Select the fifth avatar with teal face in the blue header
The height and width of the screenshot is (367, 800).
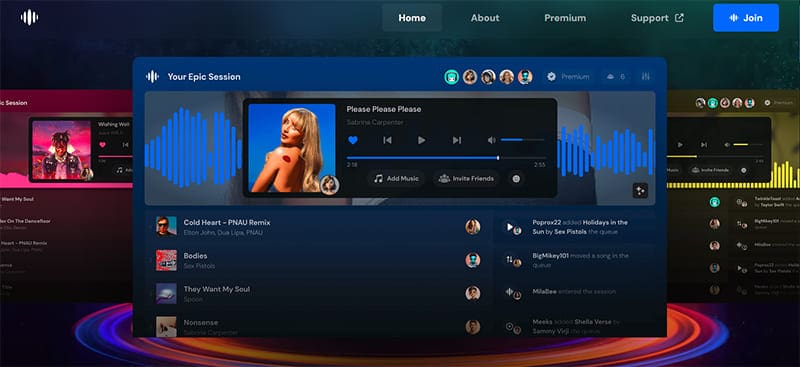point(525,77)
